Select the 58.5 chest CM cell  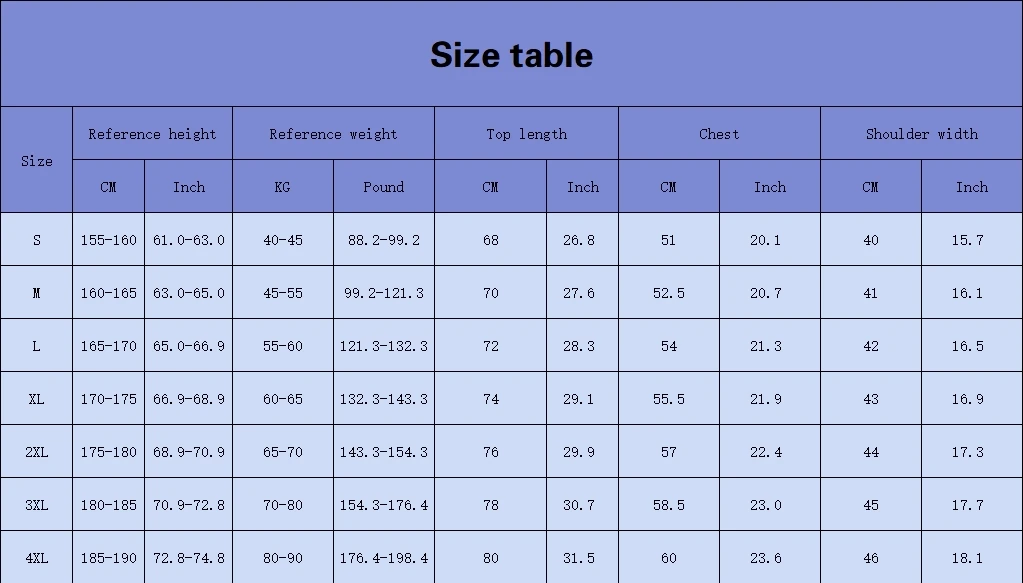[668, 505]
